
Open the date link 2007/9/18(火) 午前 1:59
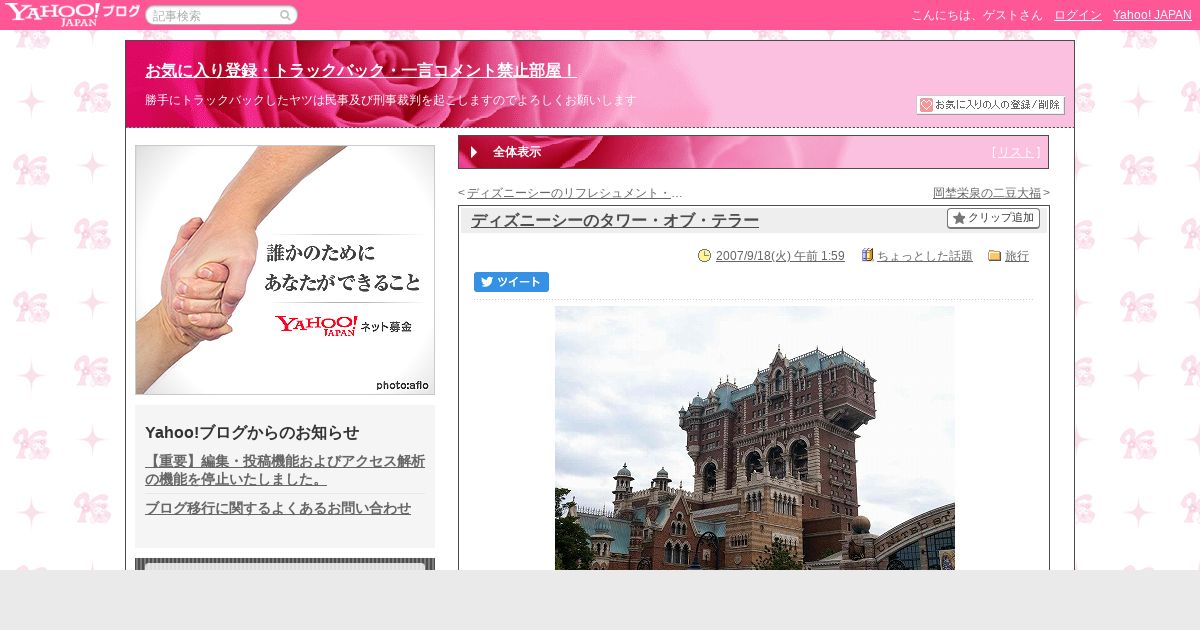(780, 256)
